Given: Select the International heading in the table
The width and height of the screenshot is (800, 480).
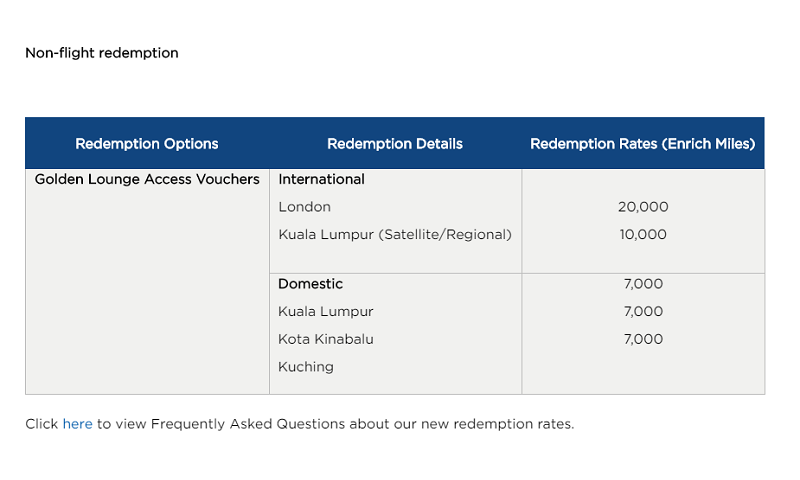Looking at the screenshot, I should point(321,180).
